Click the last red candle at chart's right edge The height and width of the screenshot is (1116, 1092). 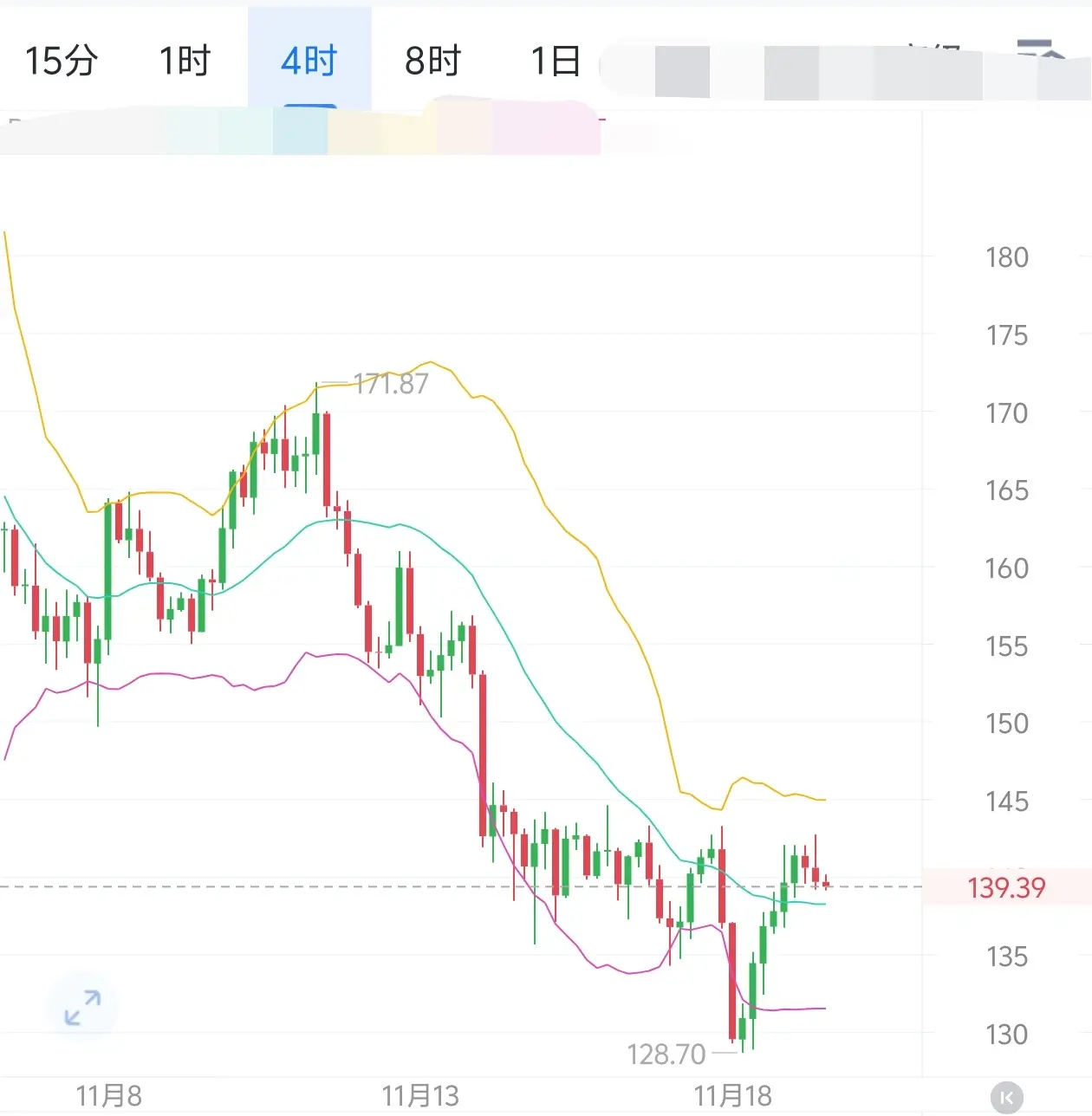click(826, 883)
